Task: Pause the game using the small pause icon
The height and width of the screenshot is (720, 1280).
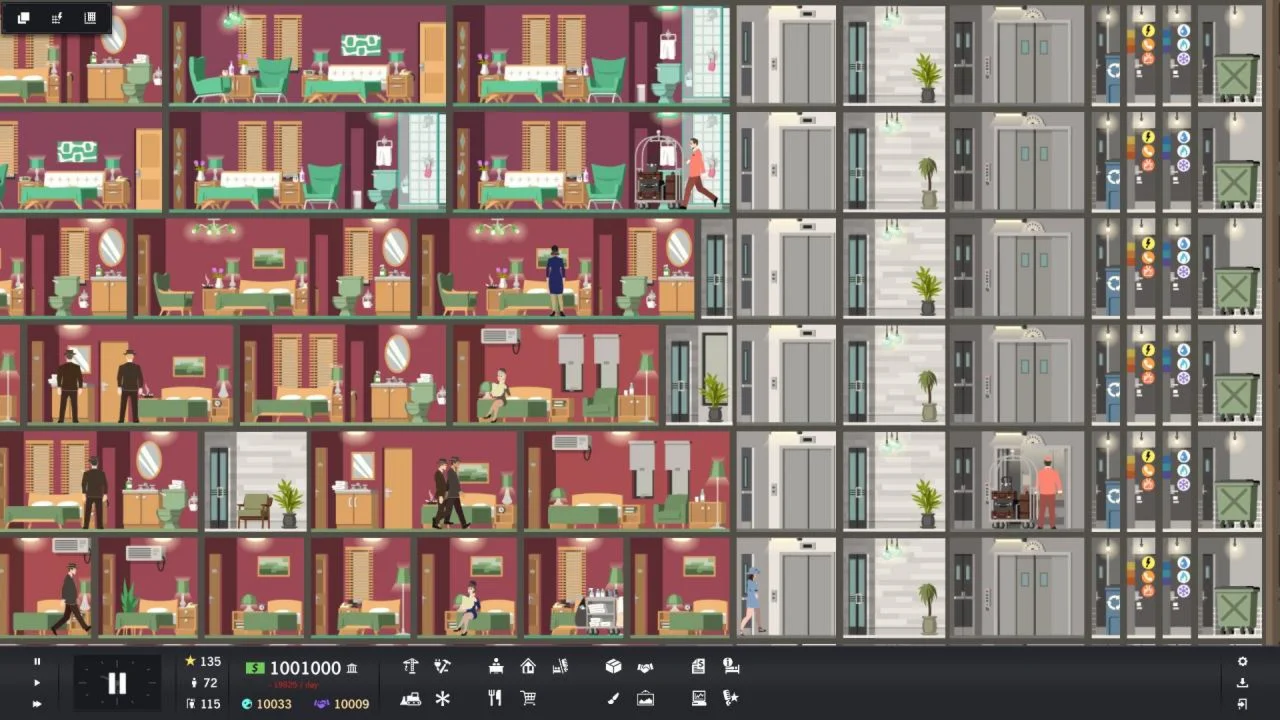Action: point(38,661)
